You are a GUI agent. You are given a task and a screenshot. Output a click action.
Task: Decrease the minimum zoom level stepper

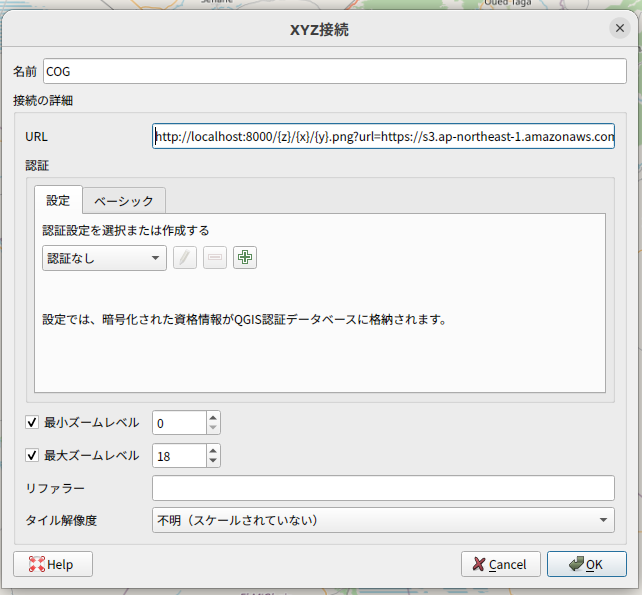[213, 428]
